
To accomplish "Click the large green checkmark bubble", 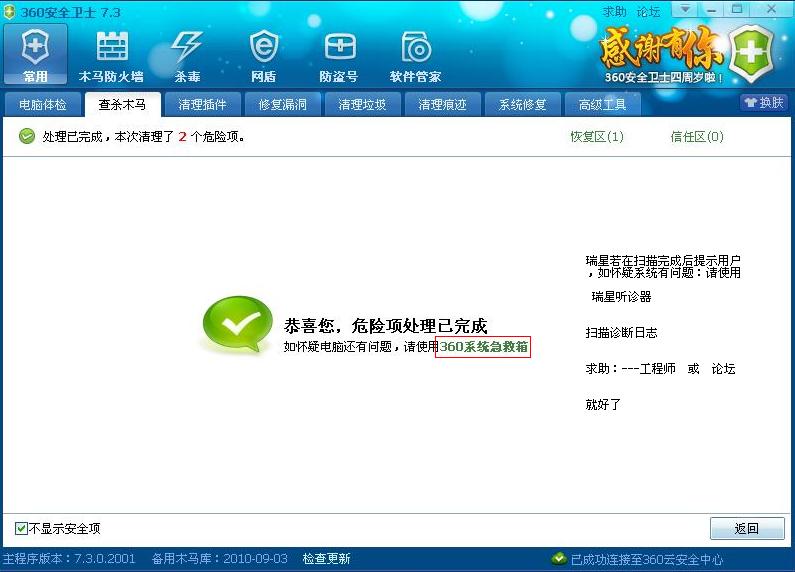I will point(237,324).
